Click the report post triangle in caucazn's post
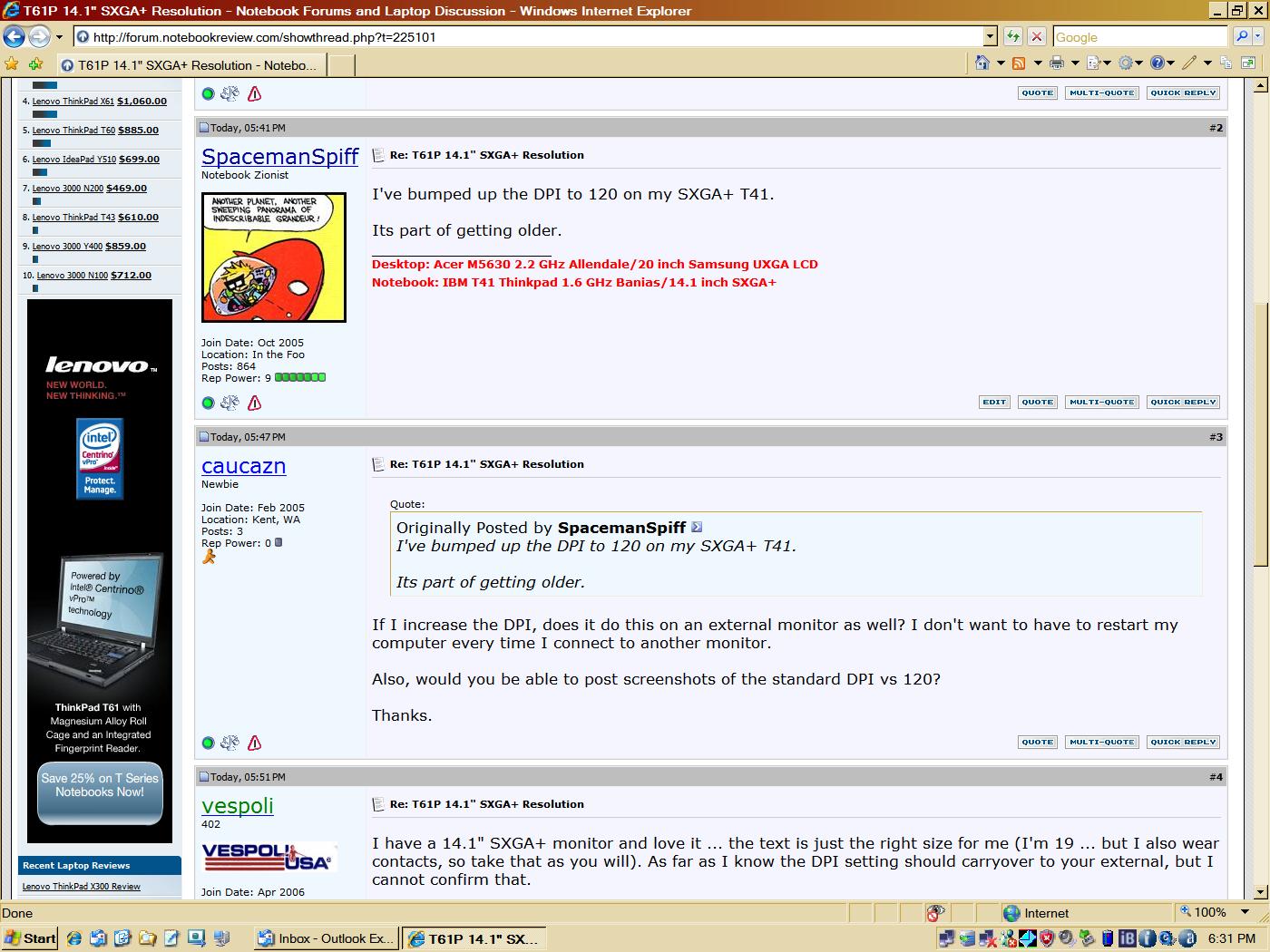 [255, 743]
